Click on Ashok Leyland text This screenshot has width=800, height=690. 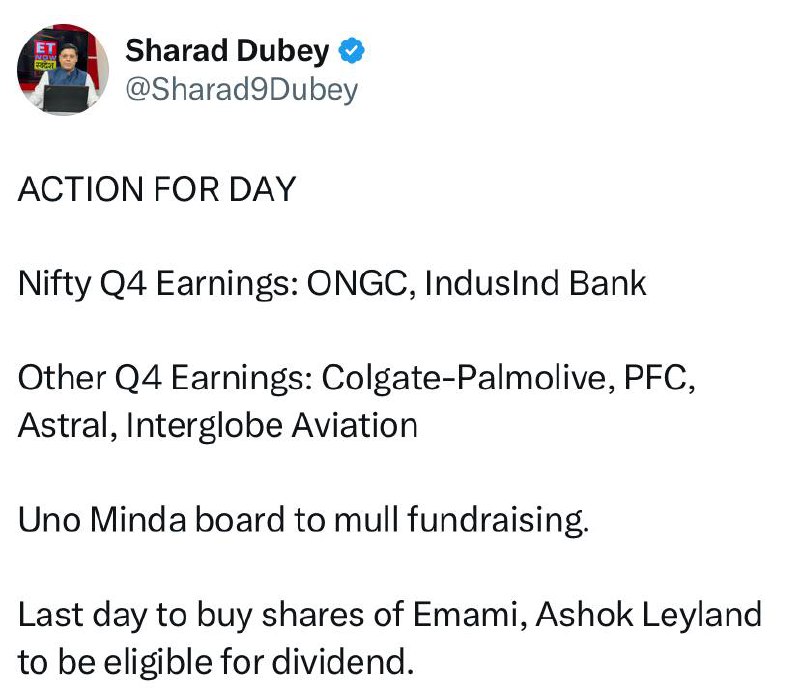649,615
